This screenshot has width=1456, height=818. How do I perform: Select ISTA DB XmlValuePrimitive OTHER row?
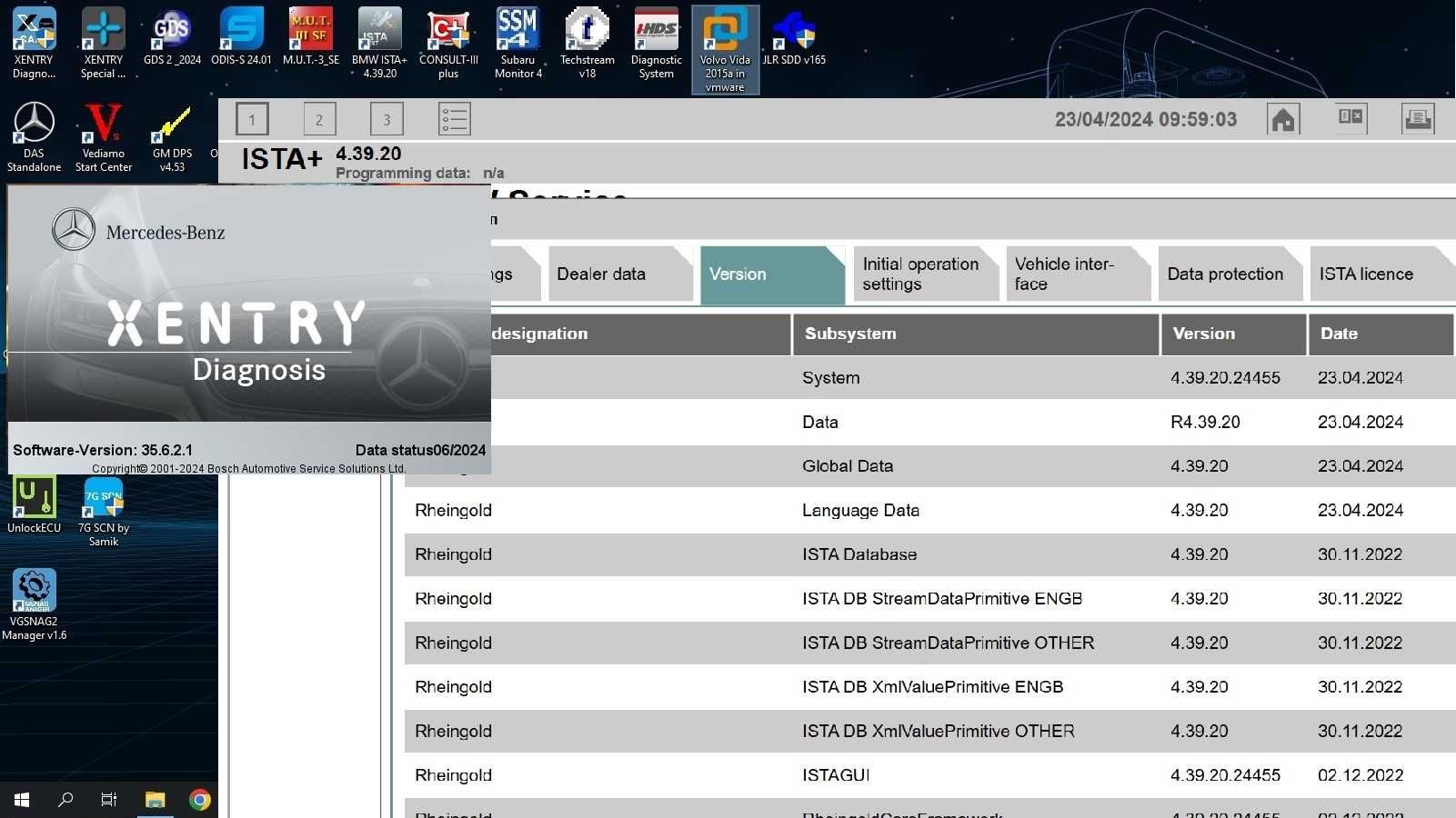[x=929, y=731]
